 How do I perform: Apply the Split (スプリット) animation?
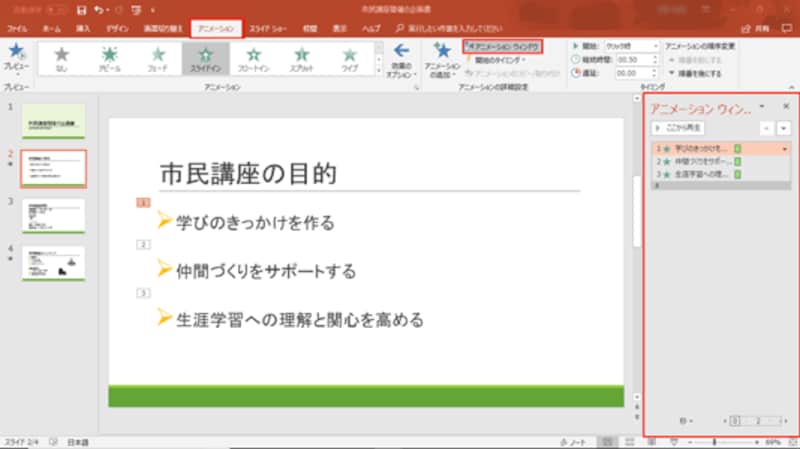[x=302, y=59]
